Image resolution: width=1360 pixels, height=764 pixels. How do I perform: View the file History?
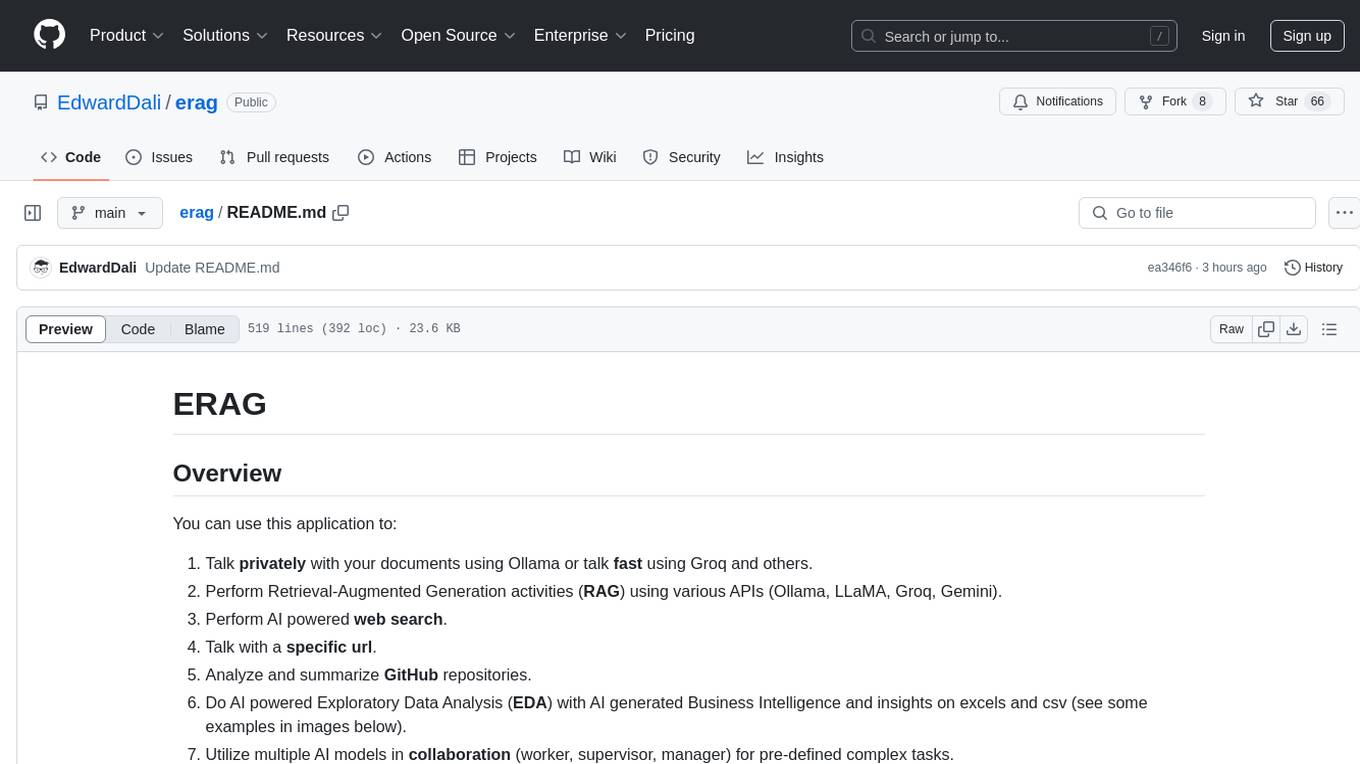(x=1313, y=268)
